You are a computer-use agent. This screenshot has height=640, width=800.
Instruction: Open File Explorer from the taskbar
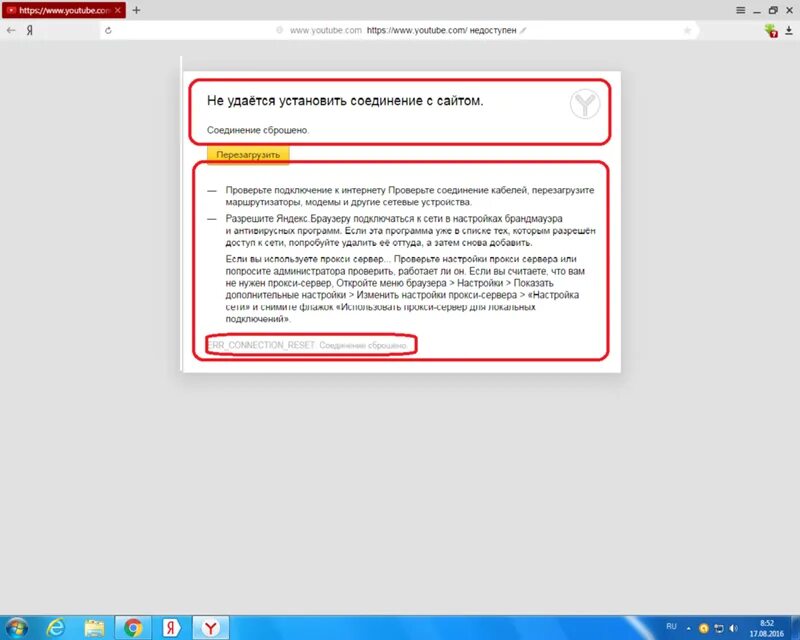(x=94, y=628)
